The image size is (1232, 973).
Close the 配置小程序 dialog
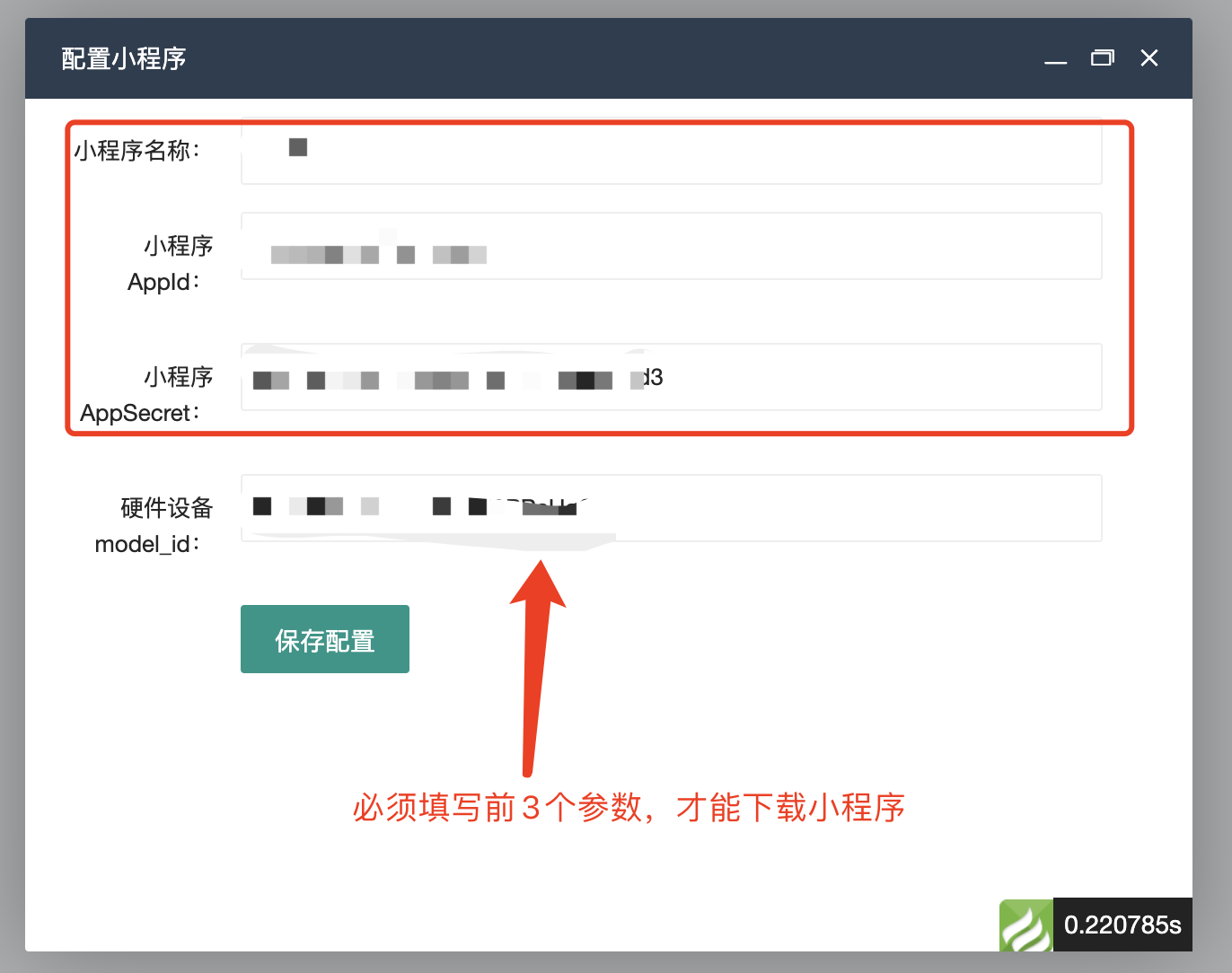(1148, 58)
